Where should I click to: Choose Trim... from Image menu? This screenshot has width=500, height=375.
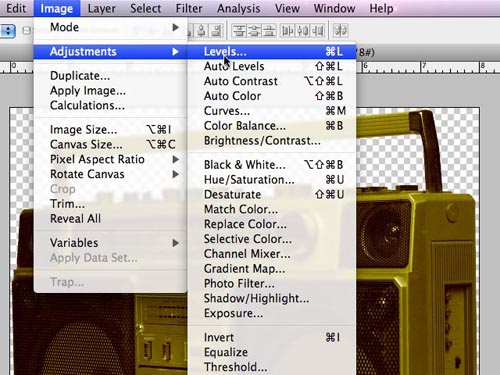111,204
